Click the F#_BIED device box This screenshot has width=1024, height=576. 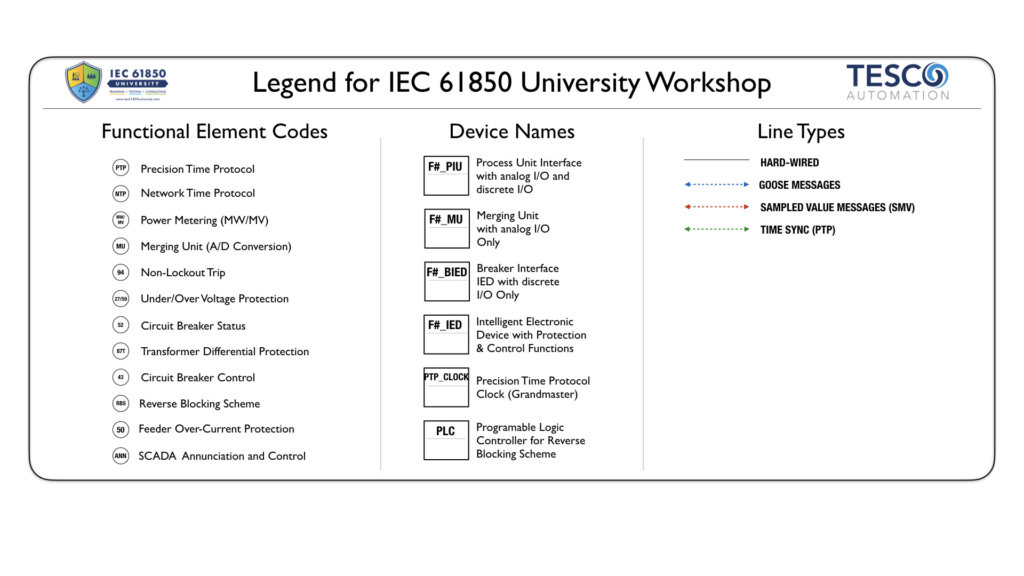coord(447,281)
